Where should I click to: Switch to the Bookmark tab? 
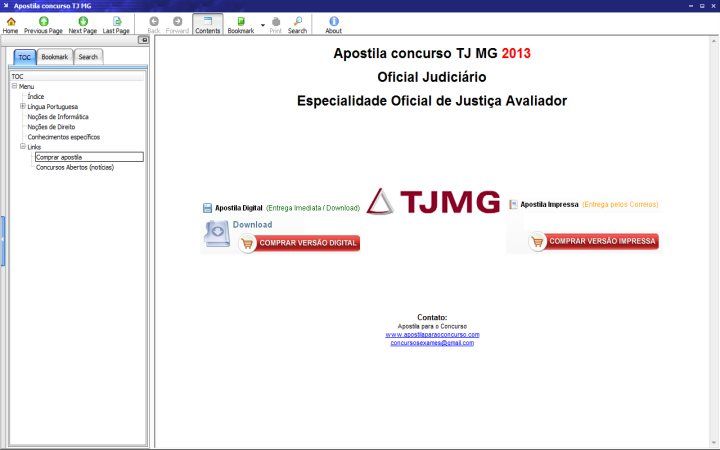coord(55,57)
